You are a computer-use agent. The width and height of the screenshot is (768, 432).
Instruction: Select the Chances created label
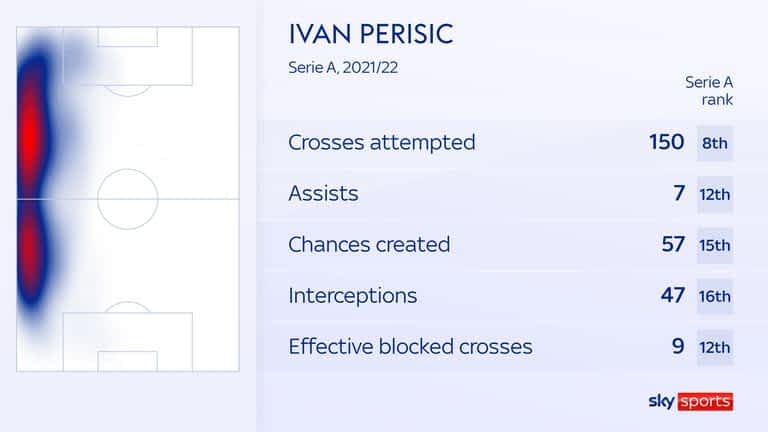[x=369, y=244]
